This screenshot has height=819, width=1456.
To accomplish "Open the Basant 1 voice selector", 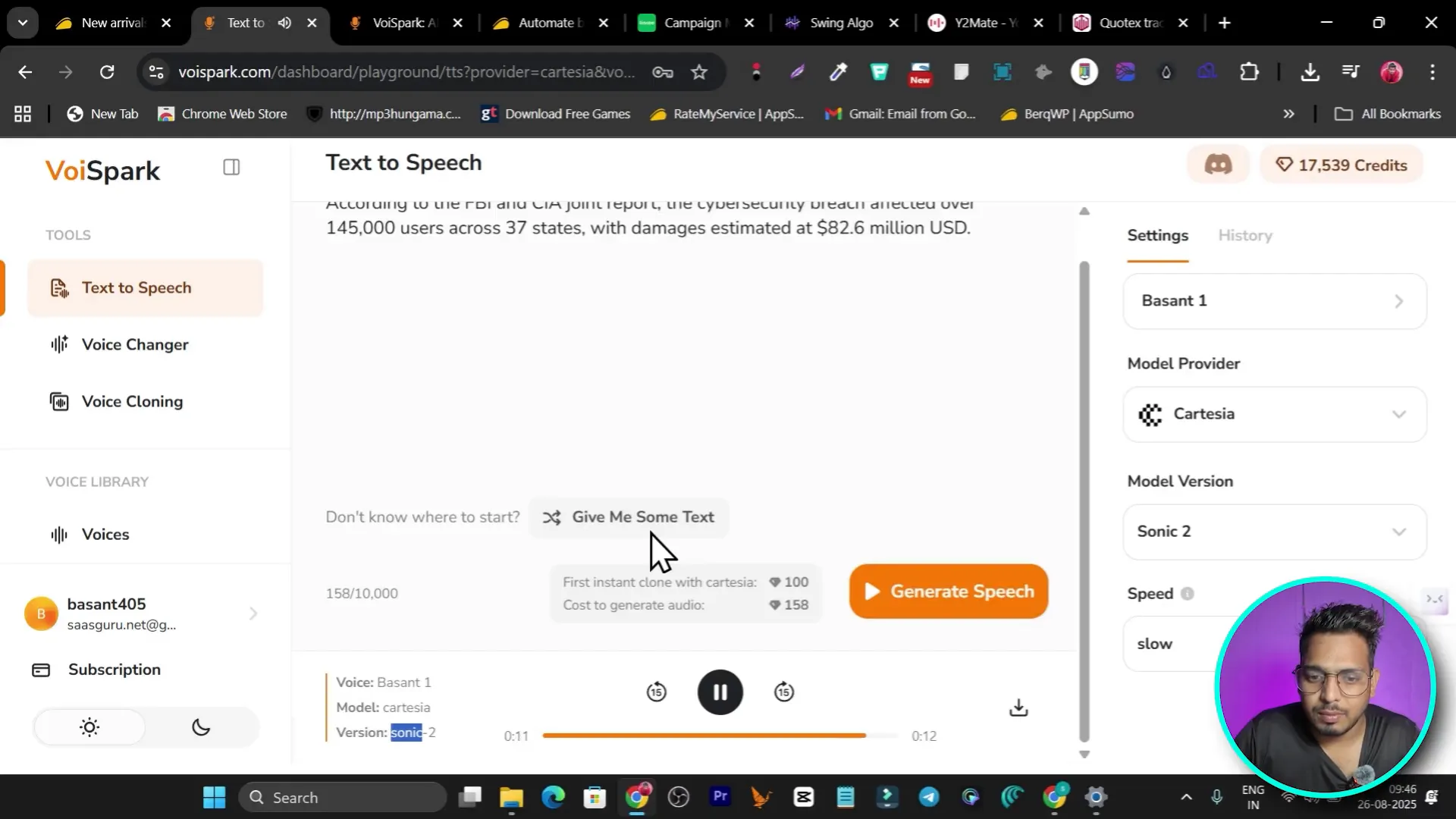I will (1274, 301).
